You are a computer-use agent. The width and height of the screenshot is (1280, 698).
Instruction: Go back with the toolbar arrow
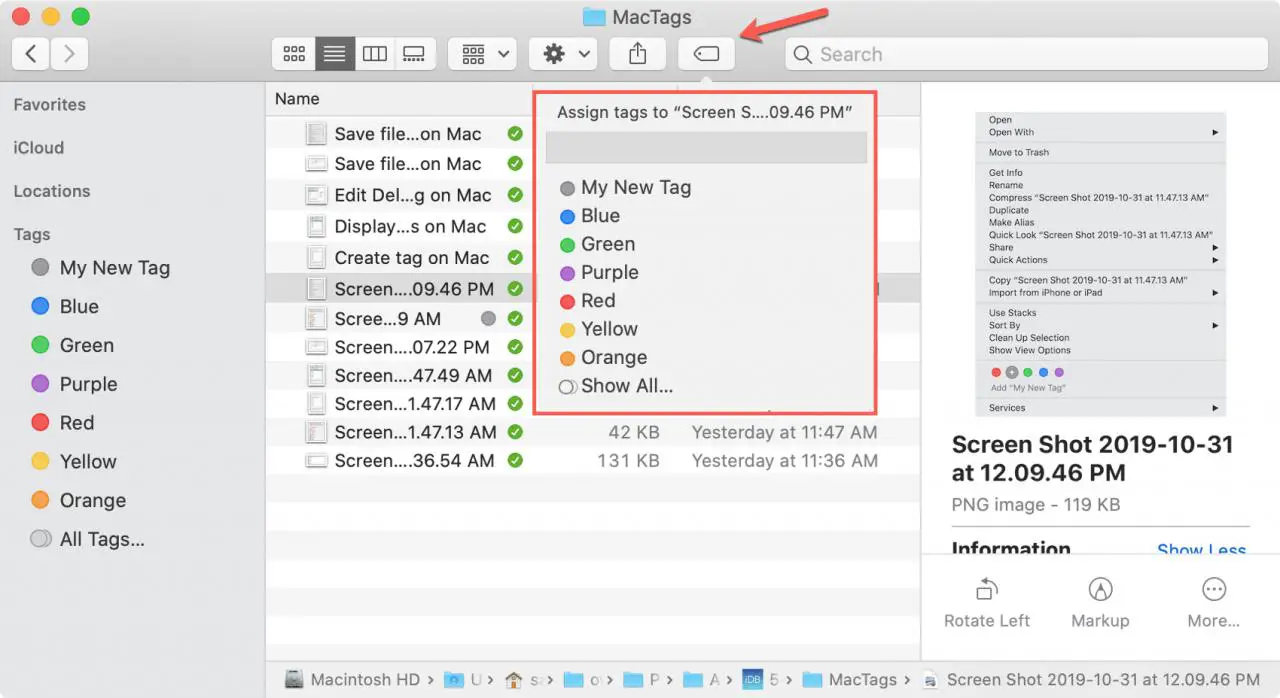point(31,54)
